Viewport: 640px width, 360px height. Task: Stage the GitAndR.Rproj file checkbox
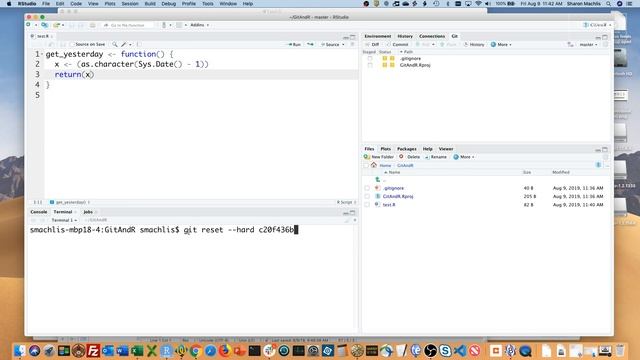pyautogui.click(x=370, y=65)
